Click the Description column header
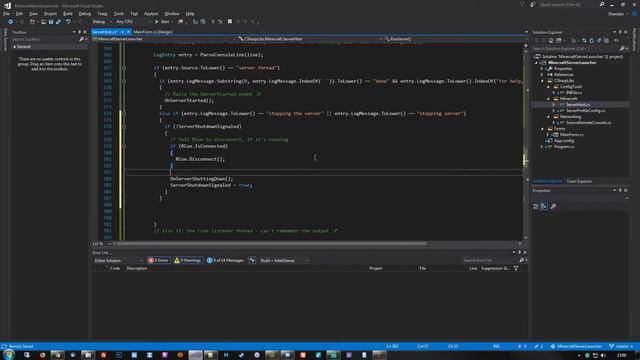The height and width of the screenshot is (360, 640). coord(137,268)
